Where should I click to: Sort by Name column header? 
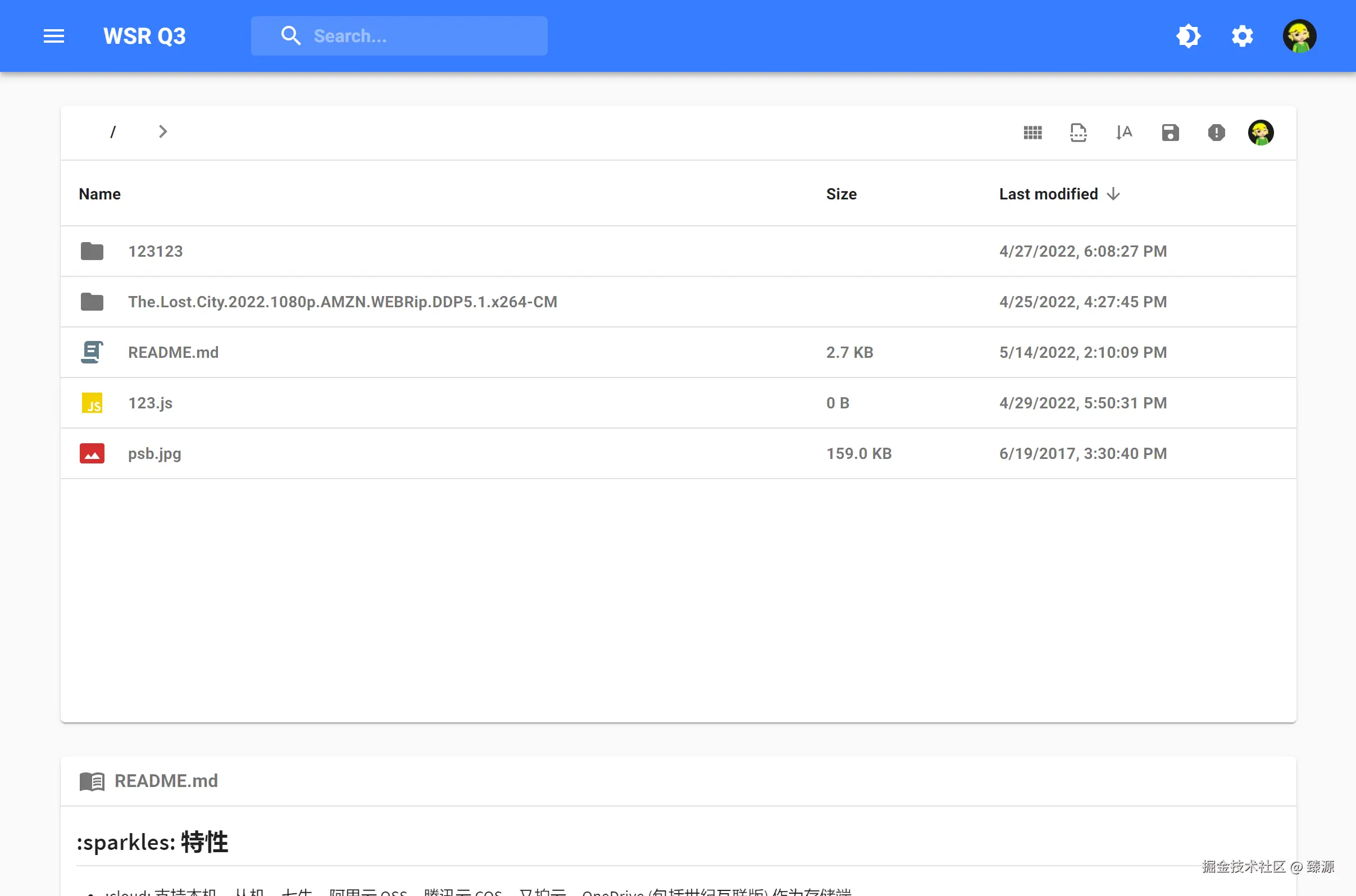[99, 194]
